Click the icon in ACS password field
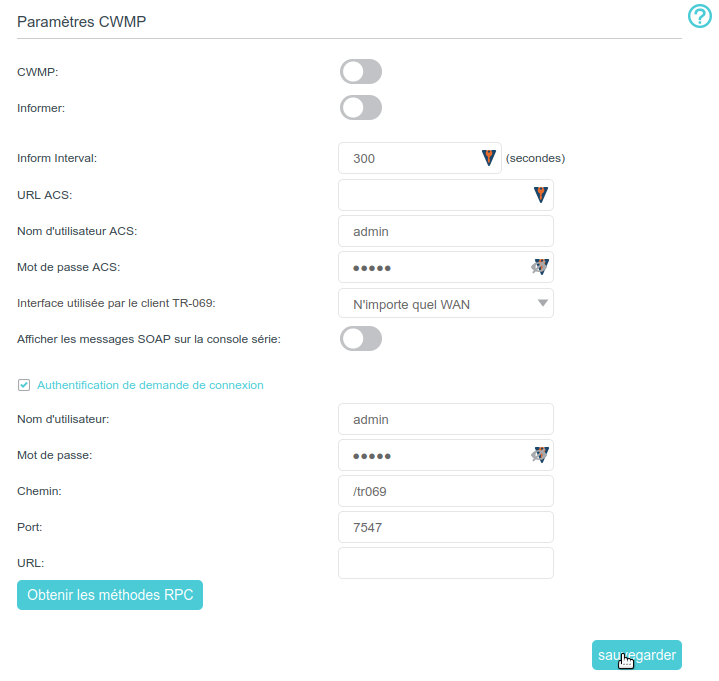Image resolution: width=719 pixels, height=681 pixels. (x=540, y=267)
